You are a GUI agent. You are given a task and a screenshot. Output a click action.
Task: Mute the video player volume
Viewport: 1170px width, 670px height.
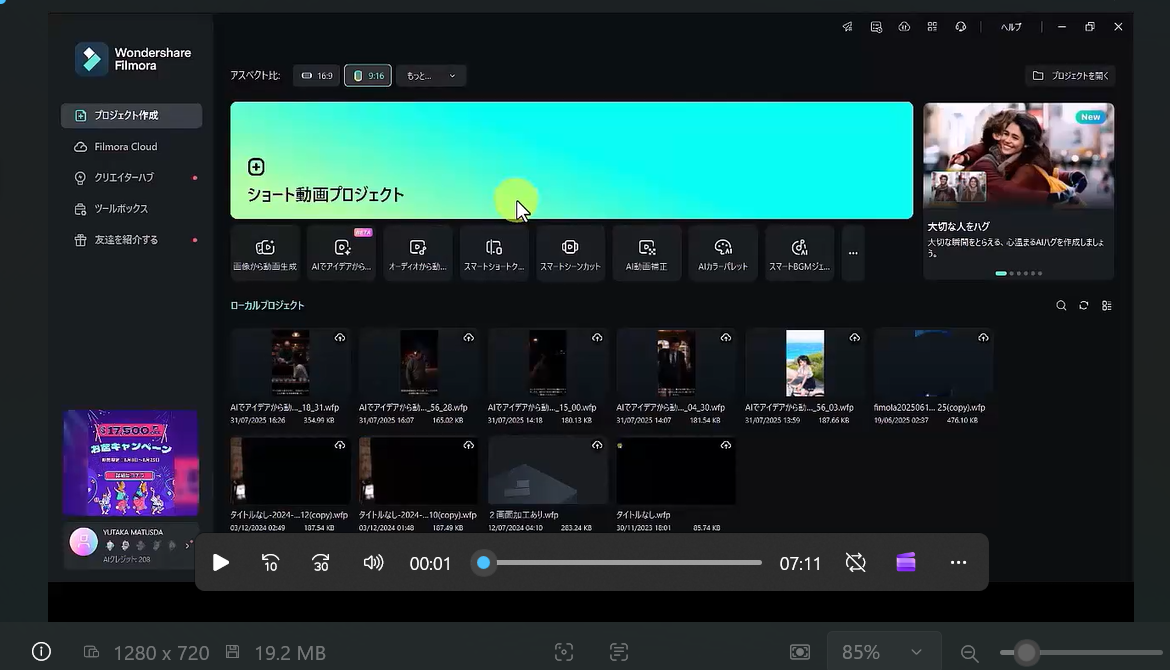coord(373,563)
